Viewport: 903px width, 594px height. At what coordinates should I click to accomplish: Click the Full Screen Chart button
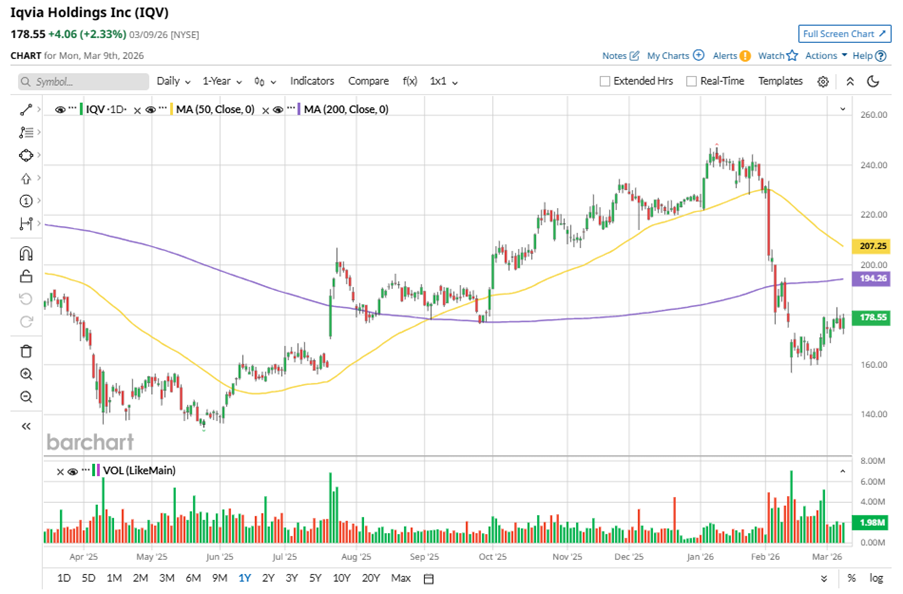point(844,34)
